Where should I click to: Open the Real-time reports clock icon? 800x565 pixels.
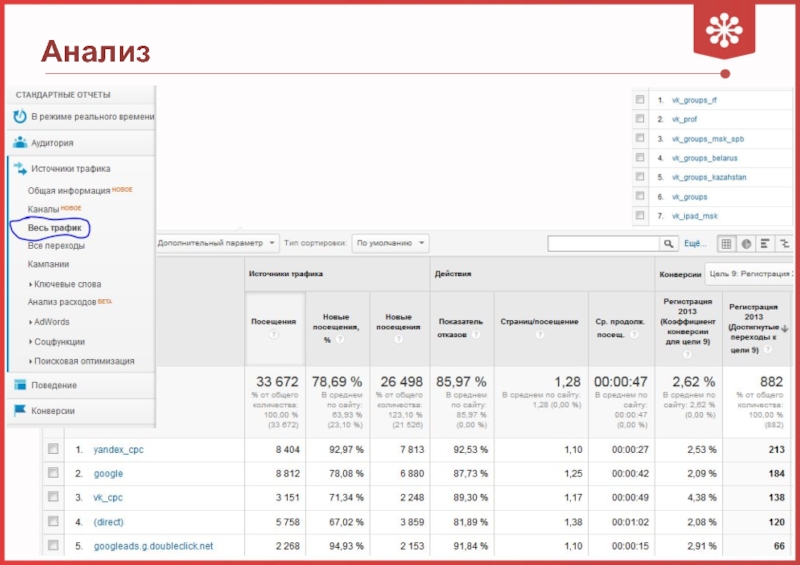click(19, 117)
